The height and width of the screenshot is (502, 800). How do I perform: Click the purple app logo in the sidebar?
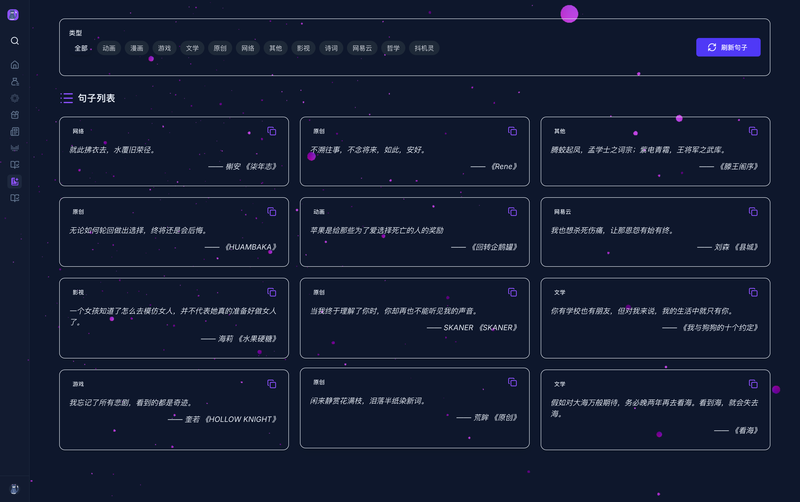point(13,15)
